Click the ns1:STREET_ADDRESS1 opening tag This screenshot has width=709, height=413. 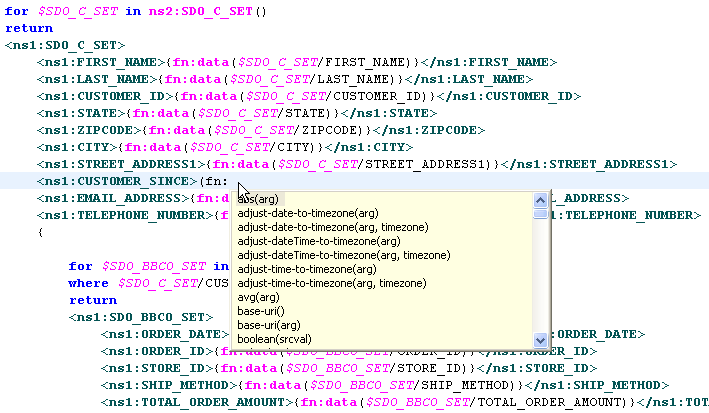point(122,164)
